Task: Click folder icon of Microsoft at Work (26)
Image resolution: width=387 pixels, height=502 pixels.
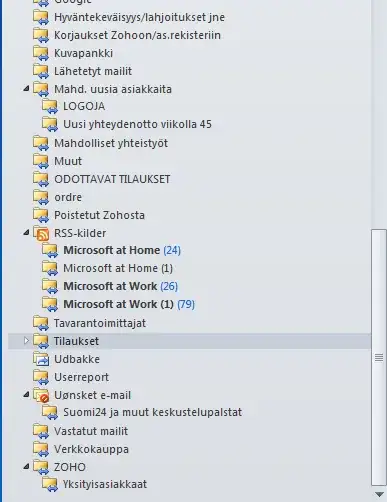Action: (50, 286)
